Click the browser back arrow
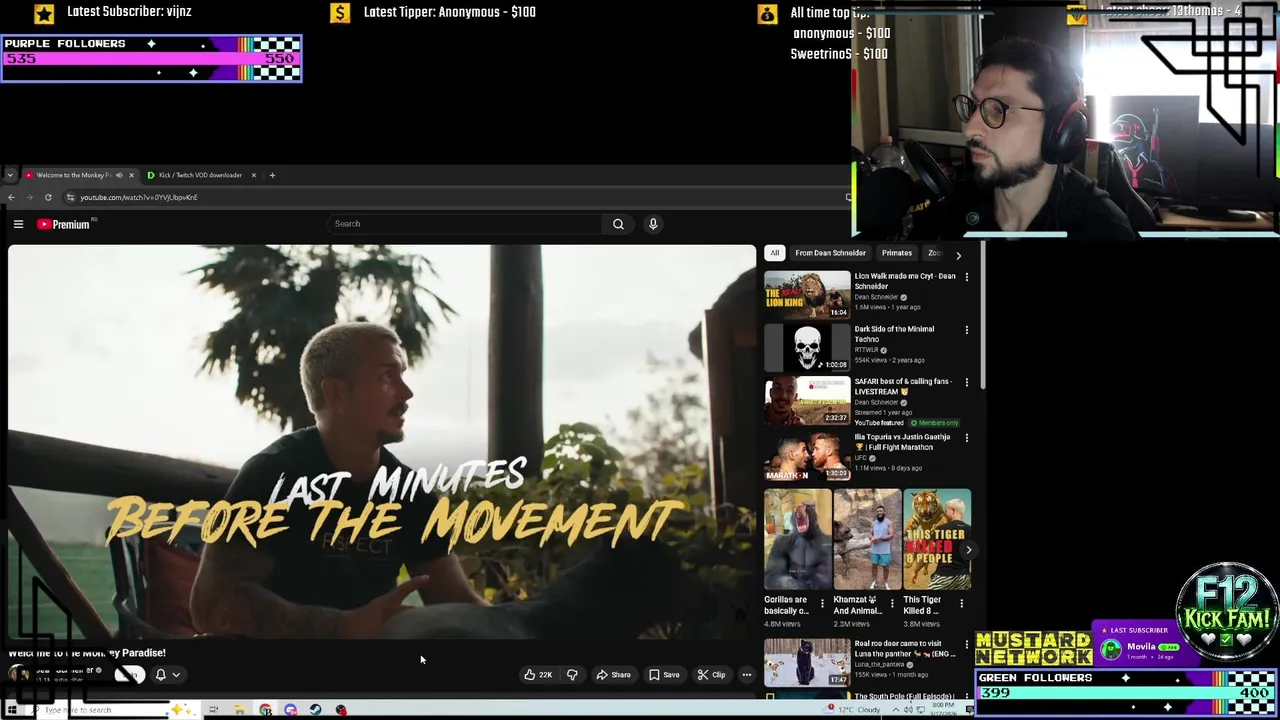Viewport: 1280px width, 720px height. 11,197
